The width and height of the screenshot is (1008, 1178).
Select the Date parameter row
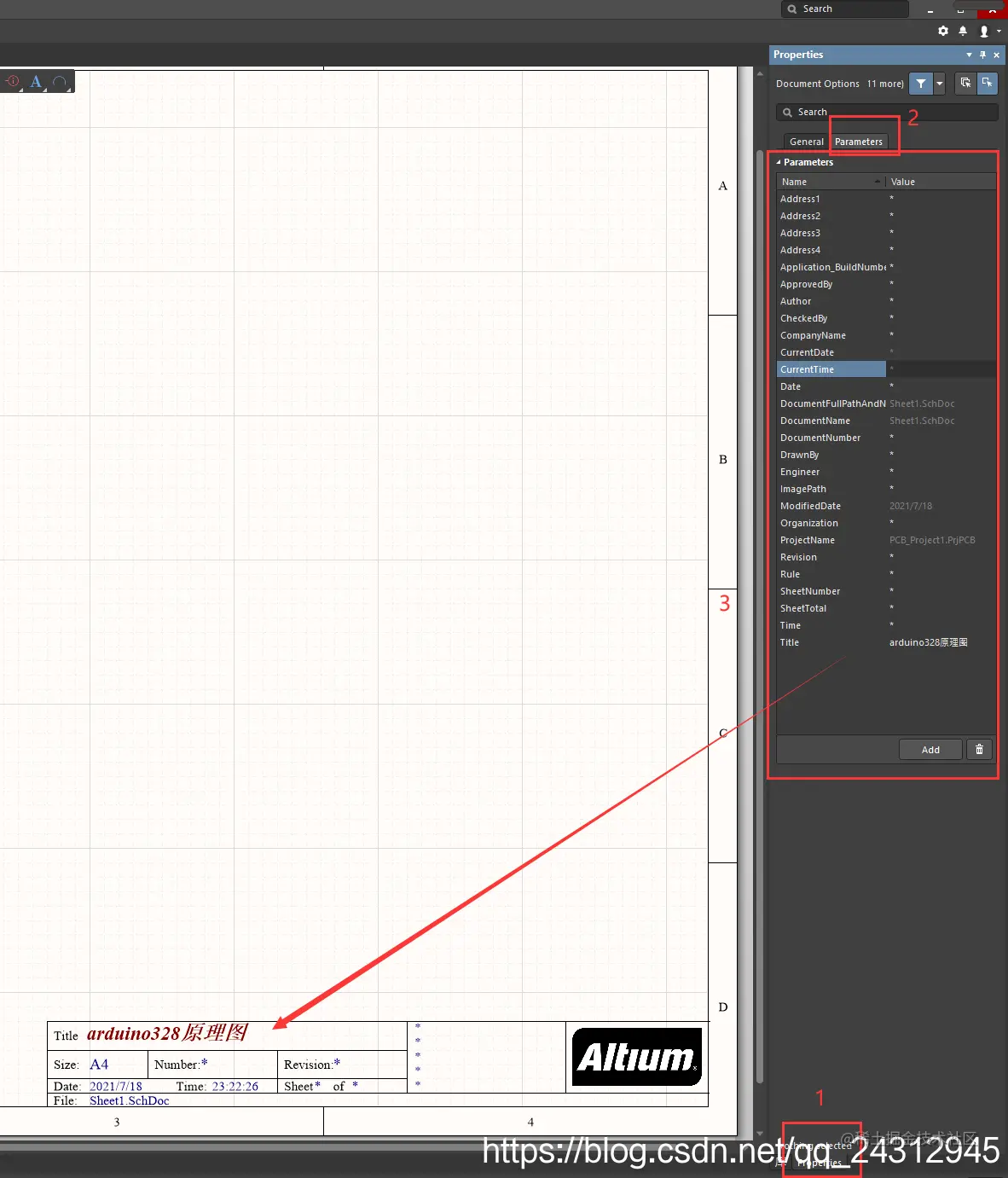tap(886, 386)
